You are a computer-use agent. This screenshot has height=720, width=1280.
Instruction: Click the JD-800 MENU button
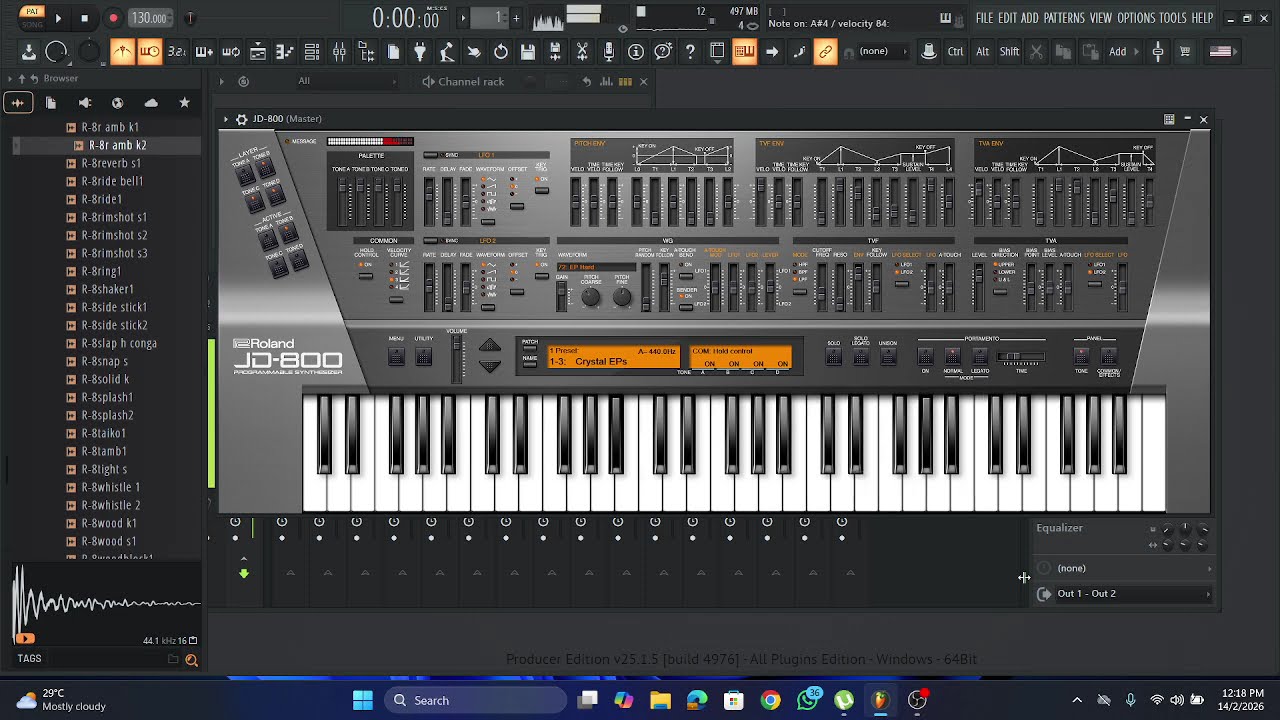pos(397,356)
